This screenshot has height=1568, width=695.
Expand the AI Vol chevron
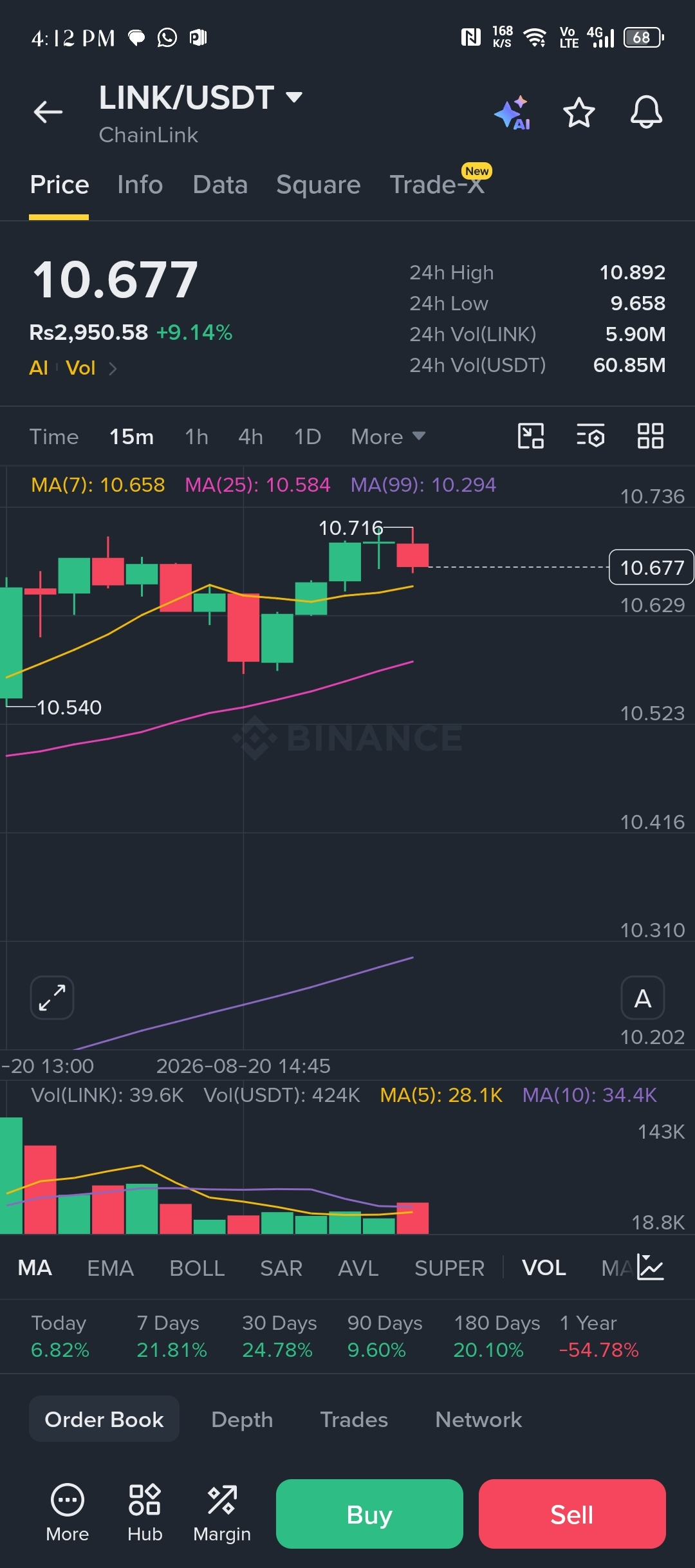coord(113,368)
